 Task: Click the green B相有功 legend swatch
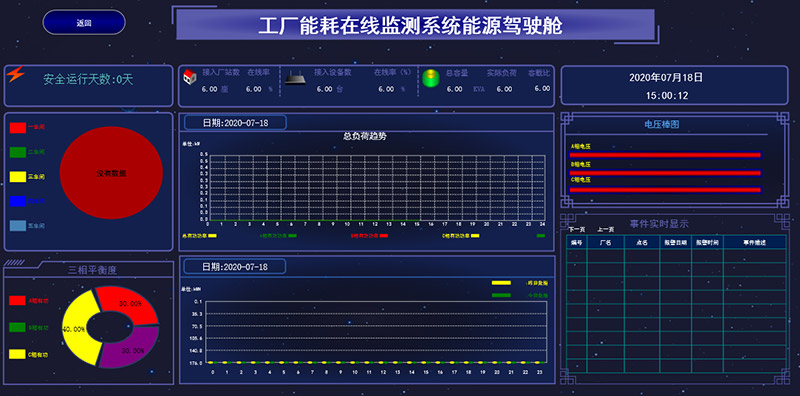17,327
